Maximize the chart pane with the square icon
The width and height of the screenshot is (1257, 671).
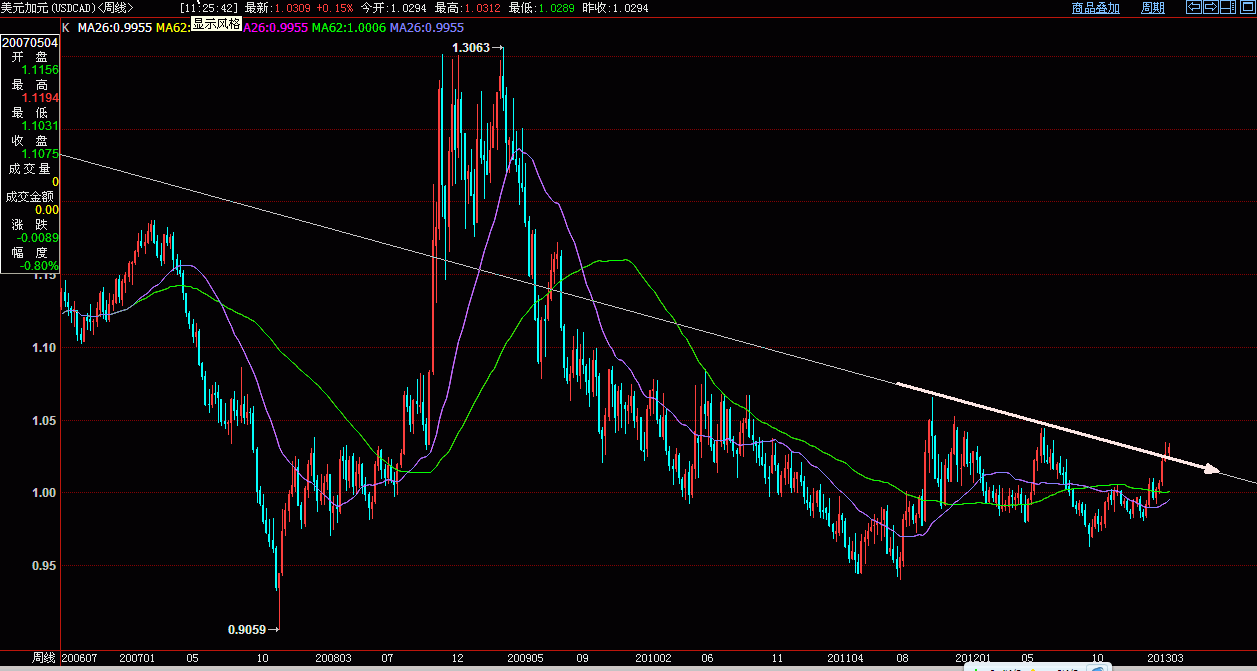click(x=1248, y=7)
